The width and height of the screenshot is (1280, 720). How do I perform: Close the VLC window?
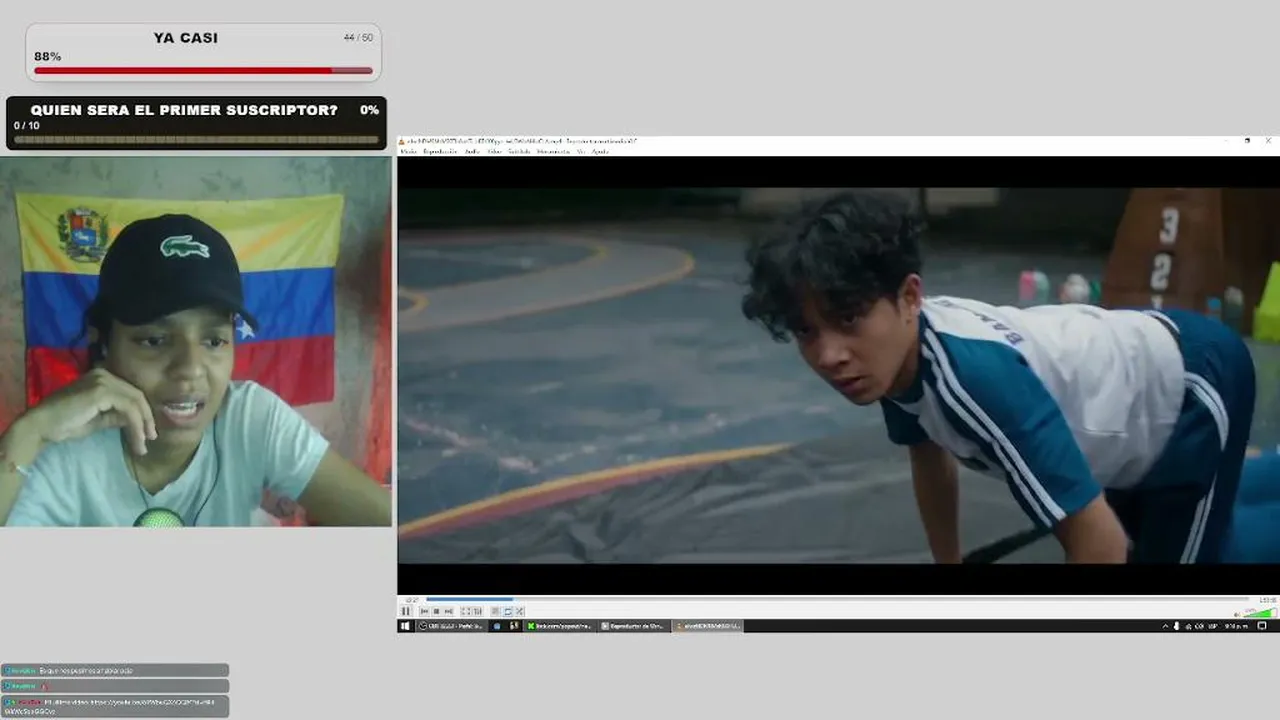pyautogui.click(x=1268, y=141)
